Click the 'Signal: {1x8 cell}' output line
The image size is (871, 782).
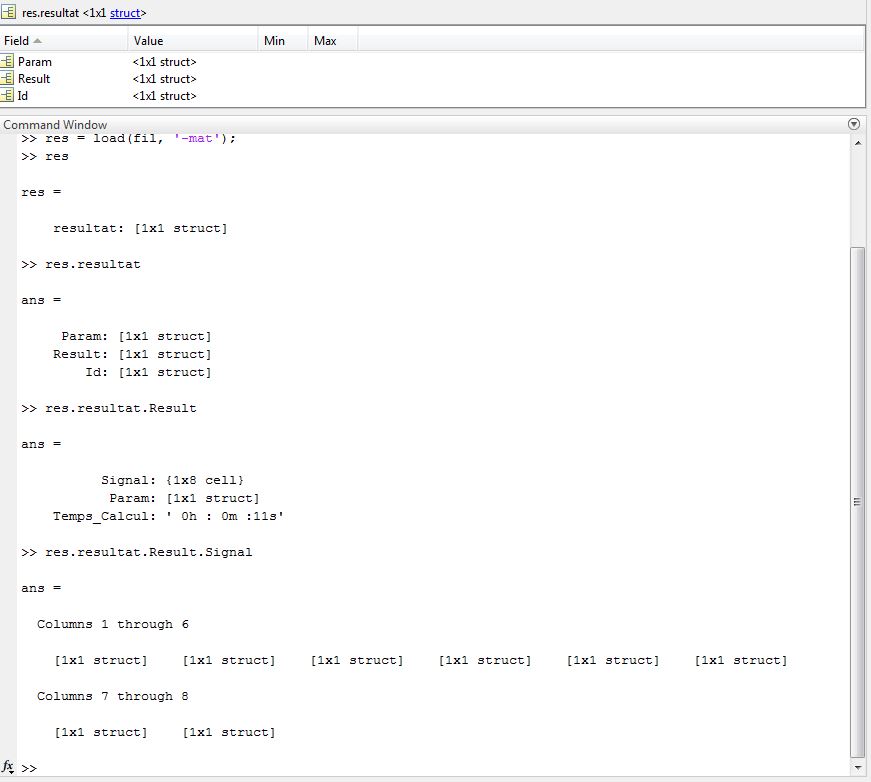pos(172,480)
